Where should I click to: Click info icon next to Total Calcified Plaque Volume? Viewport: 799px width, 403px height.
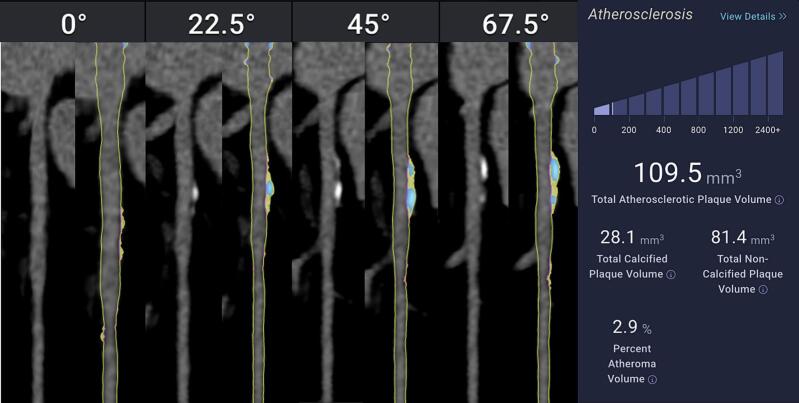tap(671, 275)
